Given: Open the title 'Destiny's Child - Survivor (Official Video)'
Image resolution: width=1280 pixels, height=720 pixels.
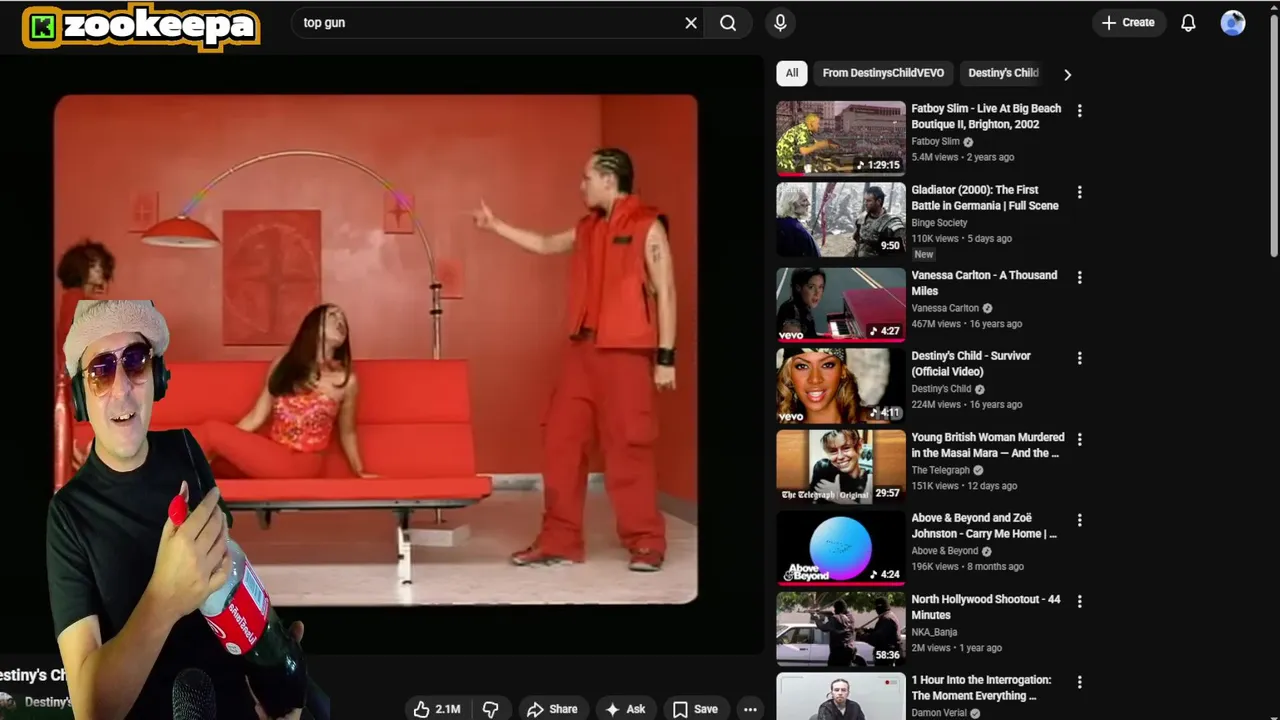Looking at the screenshot, I should 971,363.
